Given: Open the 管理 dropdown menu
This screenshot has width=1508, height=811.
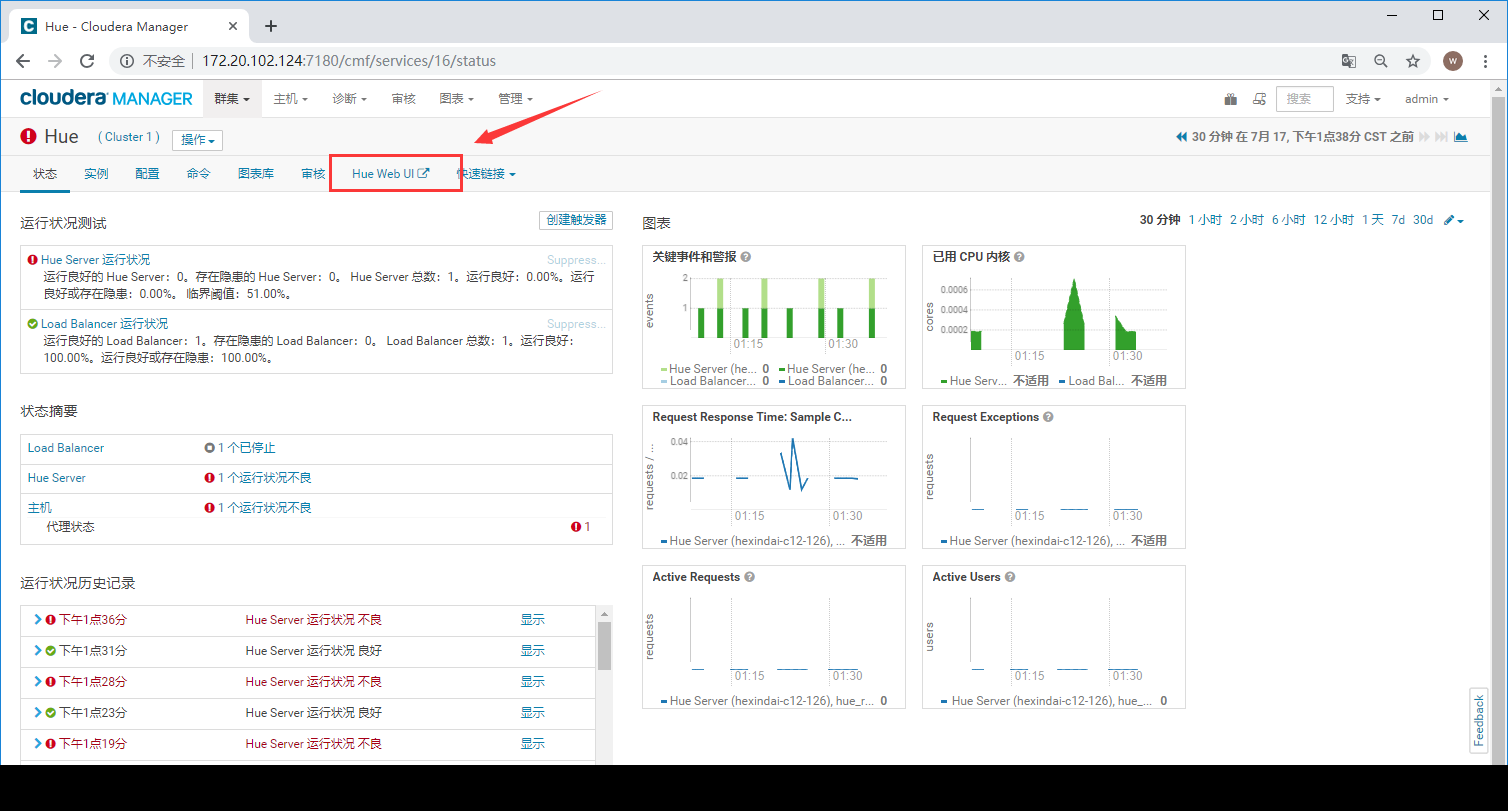Looking at the screenshot, I should tap(515, 99).
